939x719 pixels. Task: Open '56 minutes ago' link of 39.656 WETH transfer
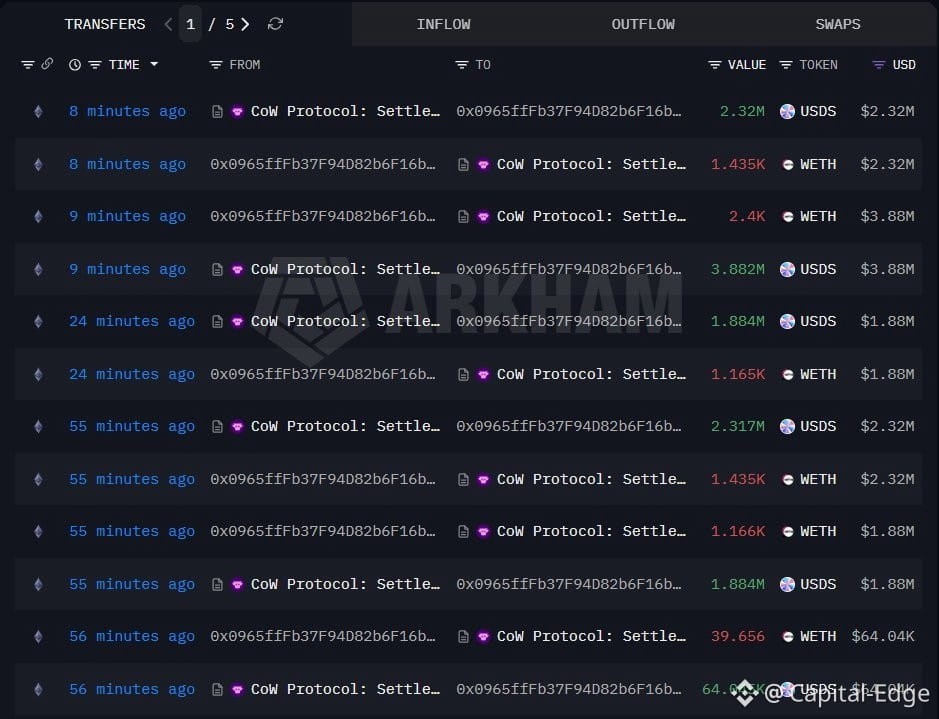132,636
